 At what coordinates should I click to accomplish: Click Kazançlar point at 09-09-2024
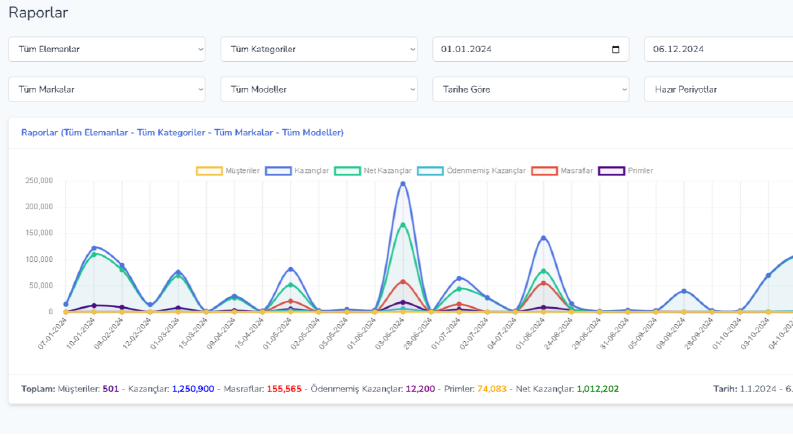point(684,291)
